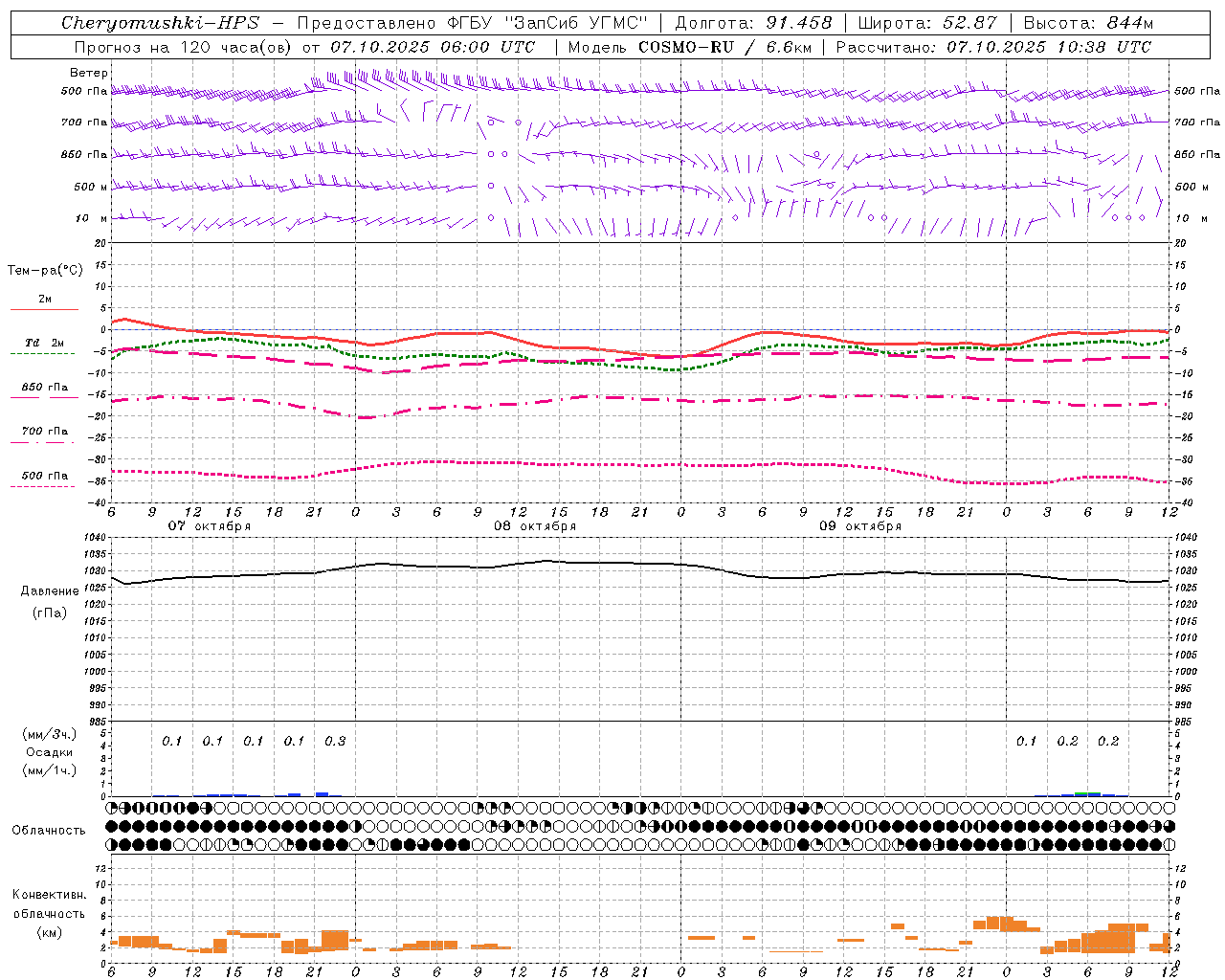Click the '2м' temperature legend entry
1225x980 pixels.
click(45, 300)
